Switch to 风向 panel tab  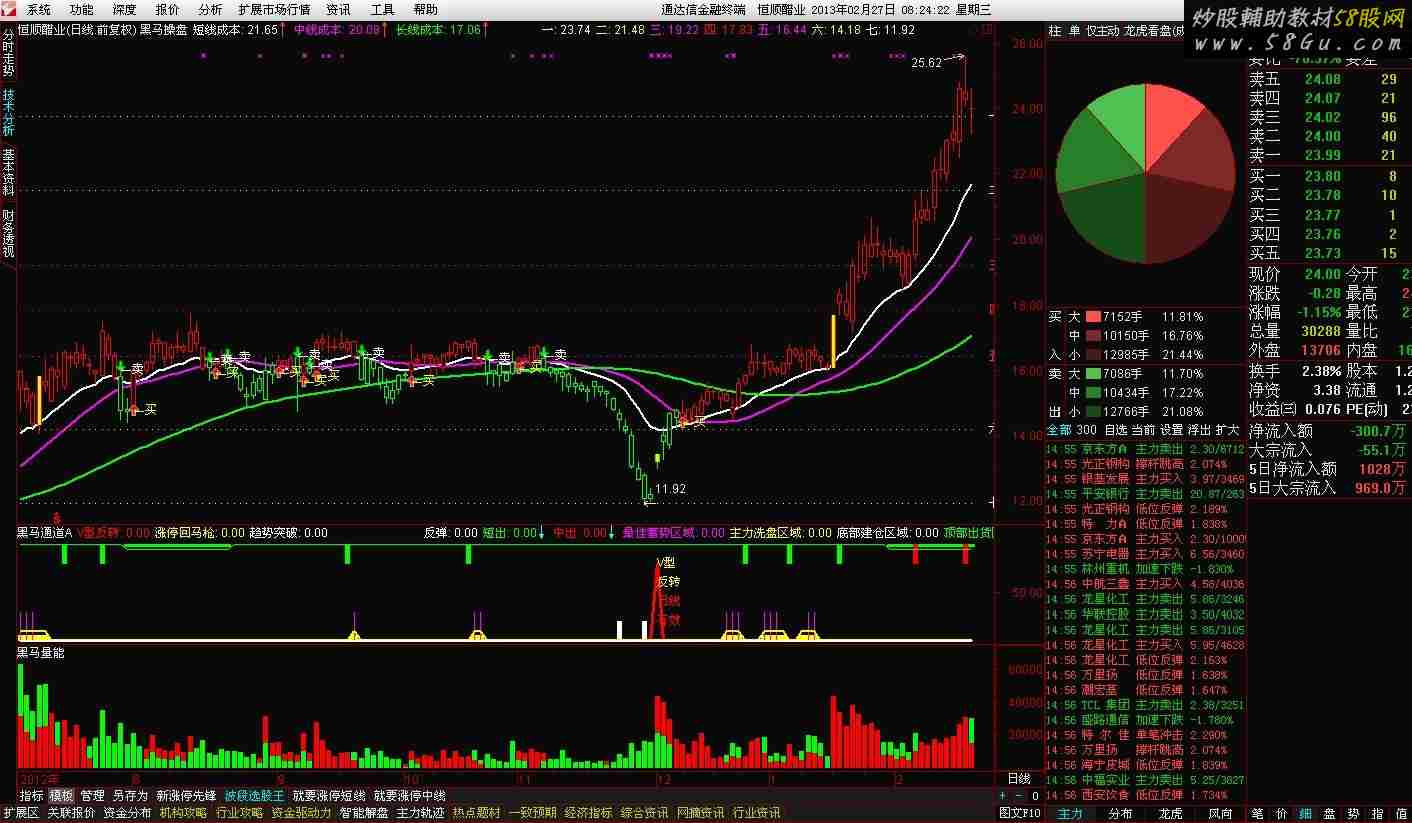pyautogui.click(x=1220, y=814)
